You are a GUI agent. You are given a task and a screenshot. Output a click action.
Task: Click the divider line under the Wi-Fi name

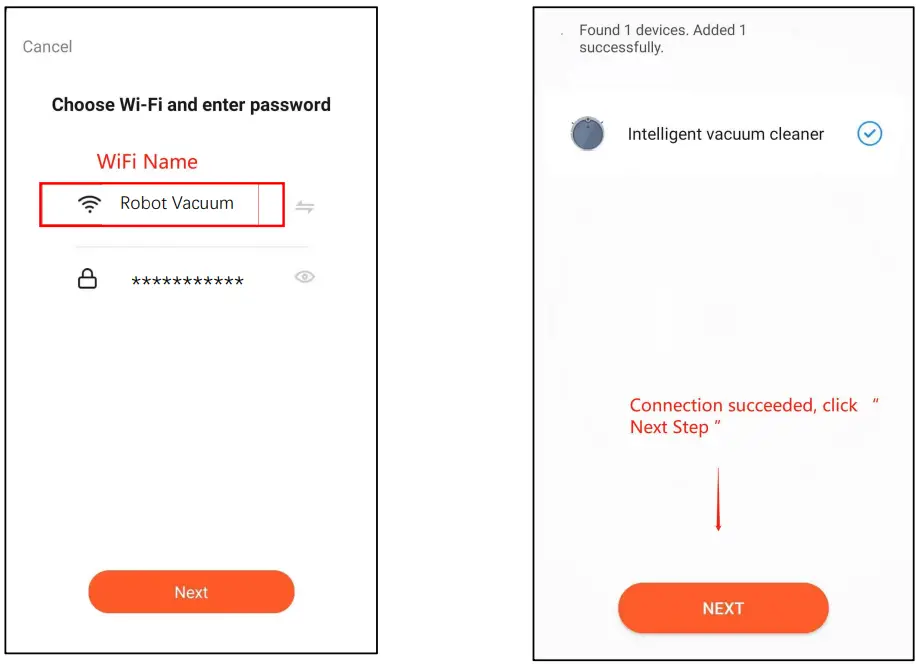click(x=191, y=247)
